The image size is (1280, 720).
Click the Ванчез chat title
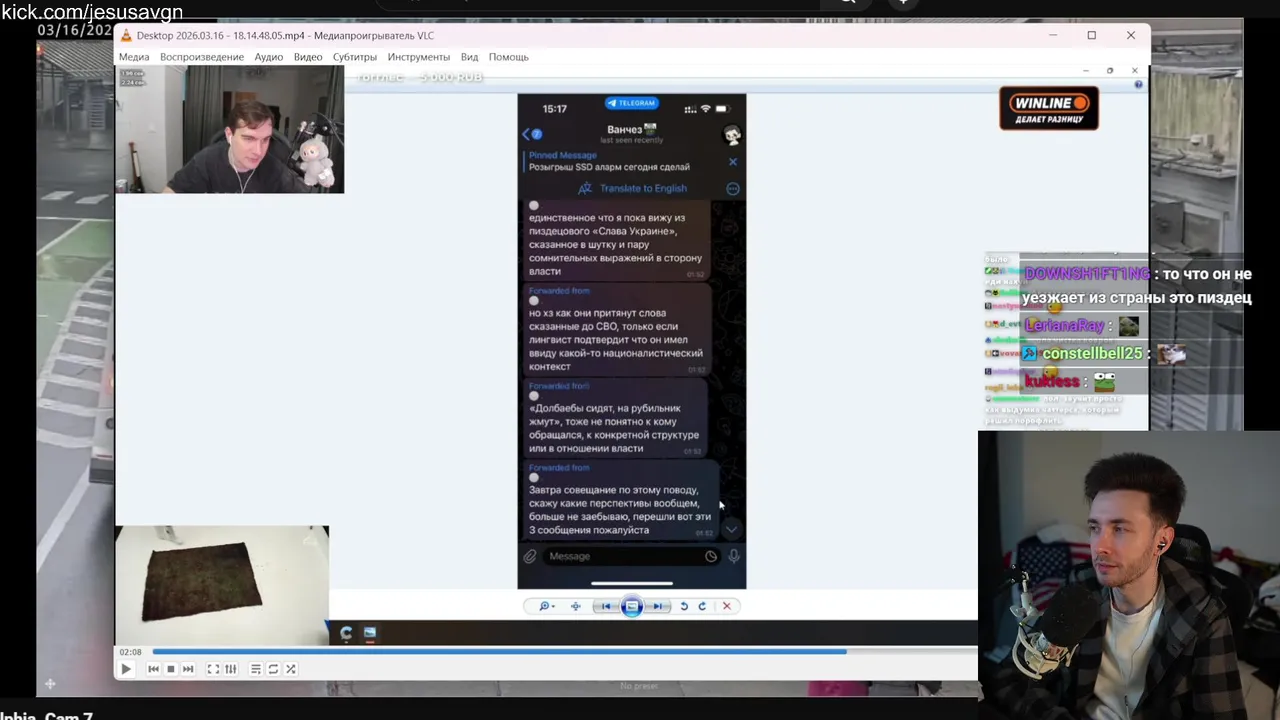pos(631,130)
